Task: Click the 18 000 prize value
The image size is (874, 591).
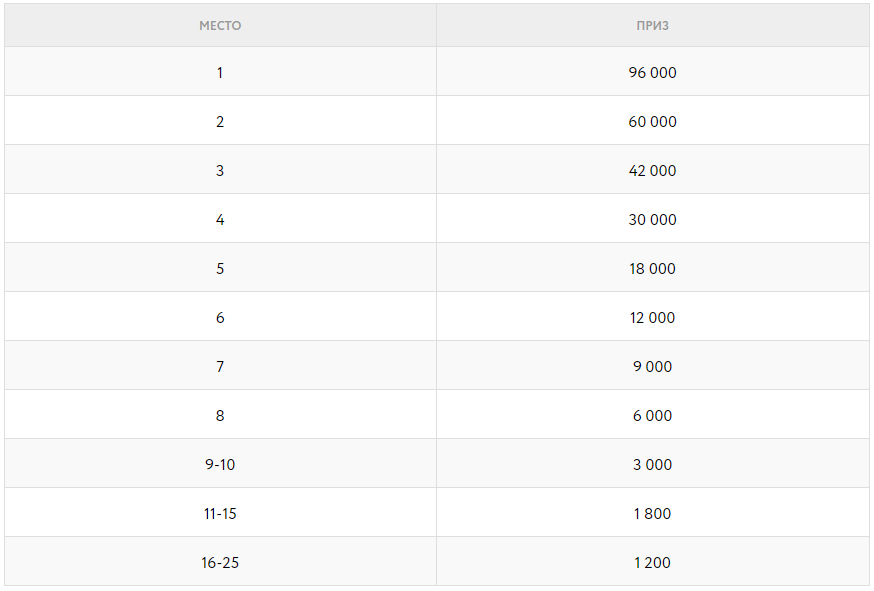Action: [x=652, y=269]
